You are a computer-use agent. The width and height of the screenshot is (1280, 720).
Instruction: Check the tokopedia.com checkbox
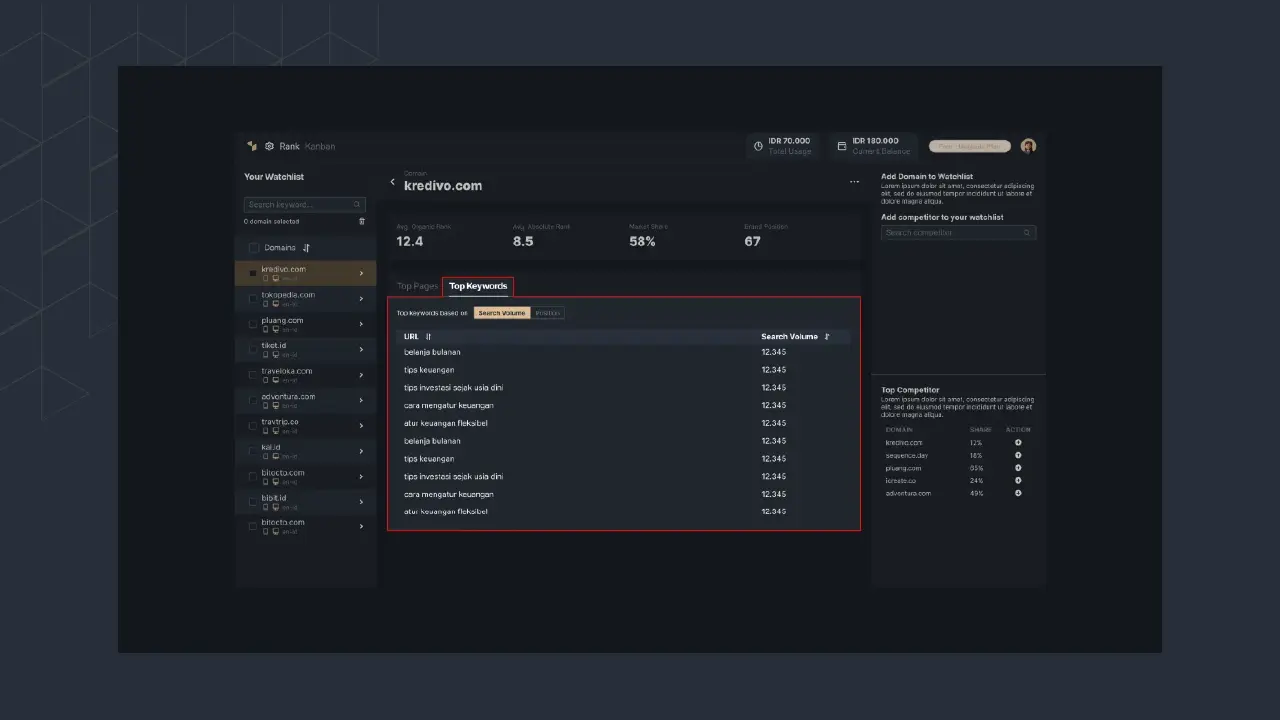point(254,298)
